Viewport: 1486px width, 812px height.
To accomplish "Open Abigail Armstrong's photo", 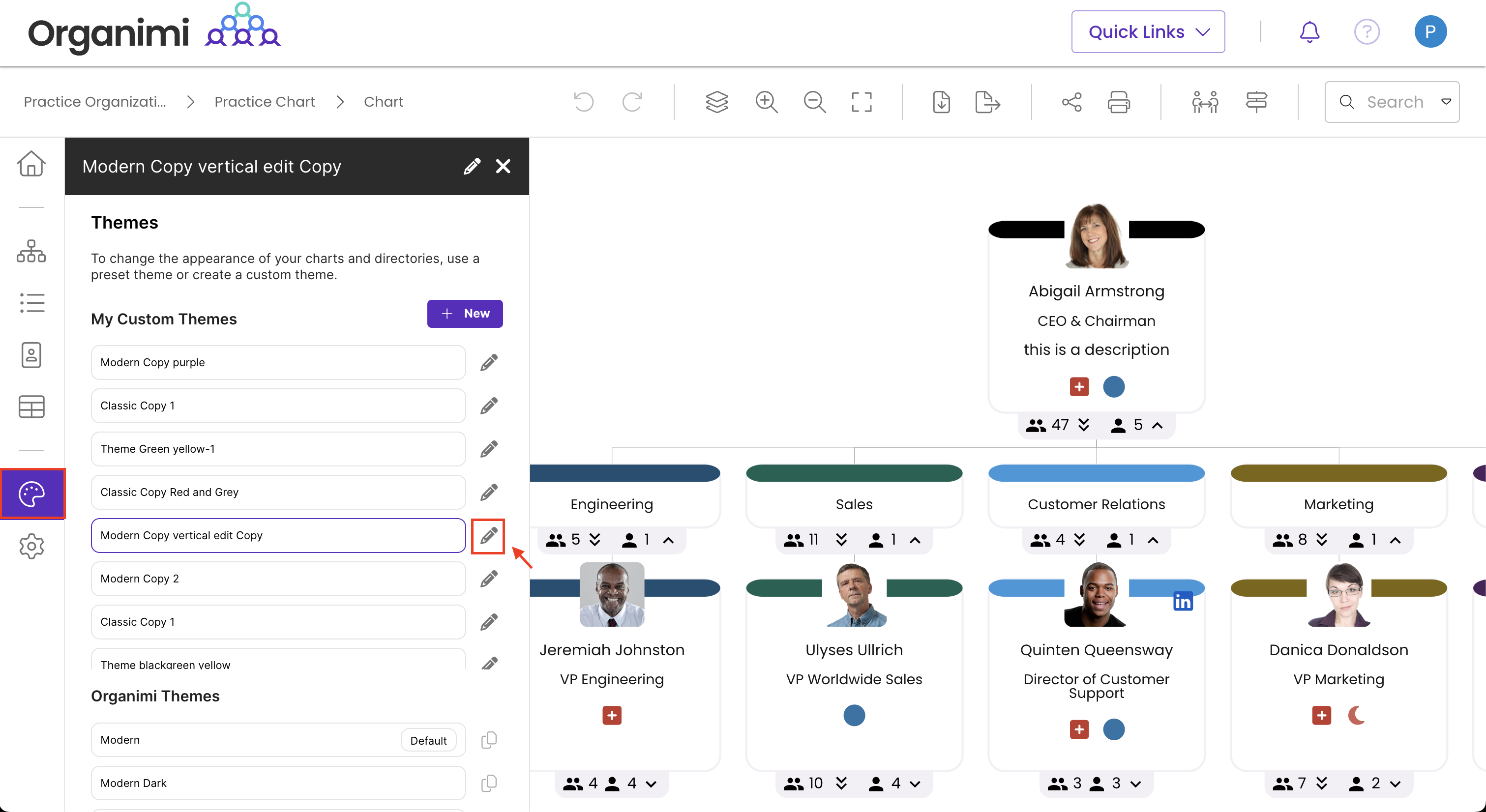I will coord(1096,235).
